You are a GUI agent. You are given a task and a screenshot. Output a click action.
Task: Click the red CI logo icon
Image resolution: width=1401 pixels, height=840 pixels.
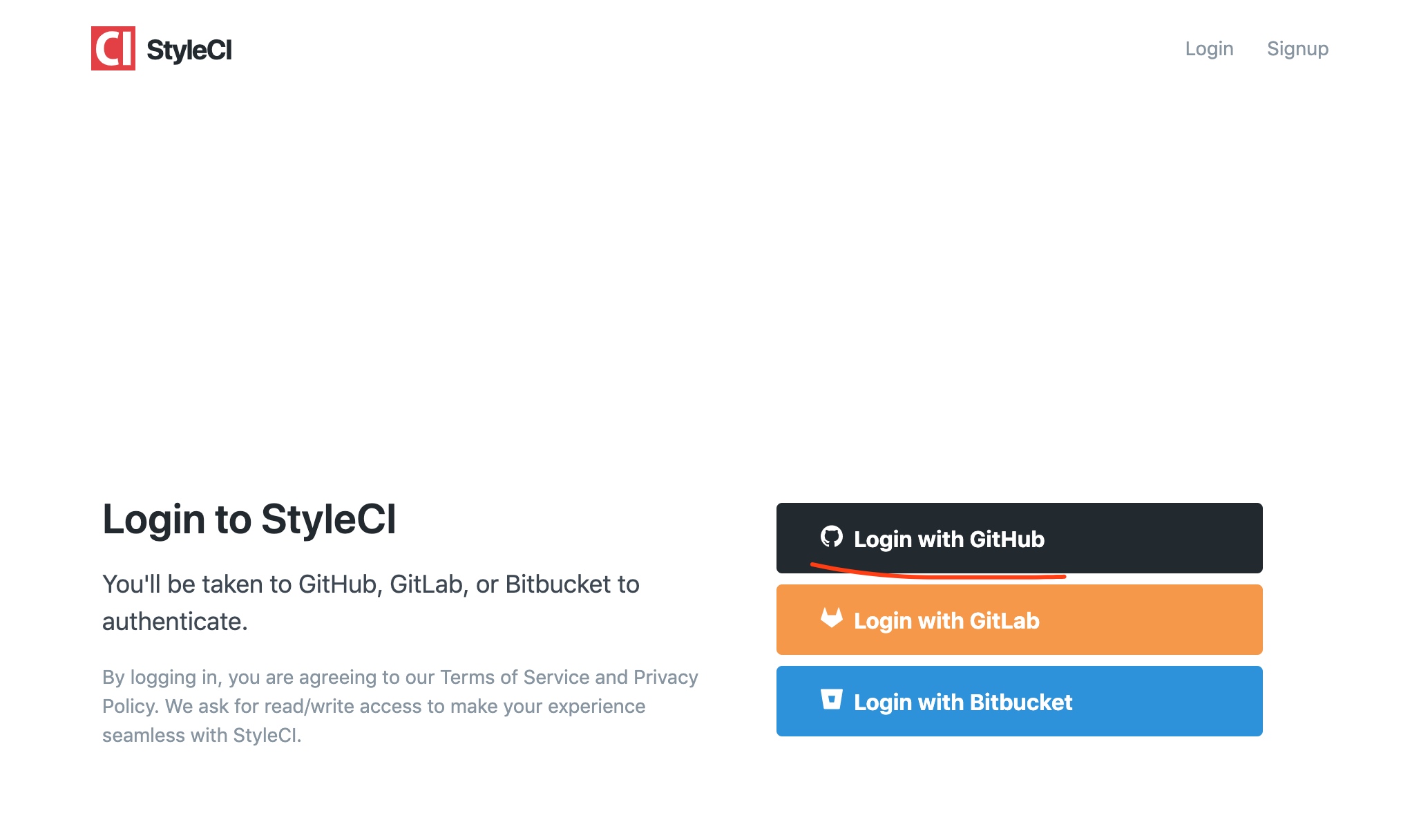pos(113,48)
